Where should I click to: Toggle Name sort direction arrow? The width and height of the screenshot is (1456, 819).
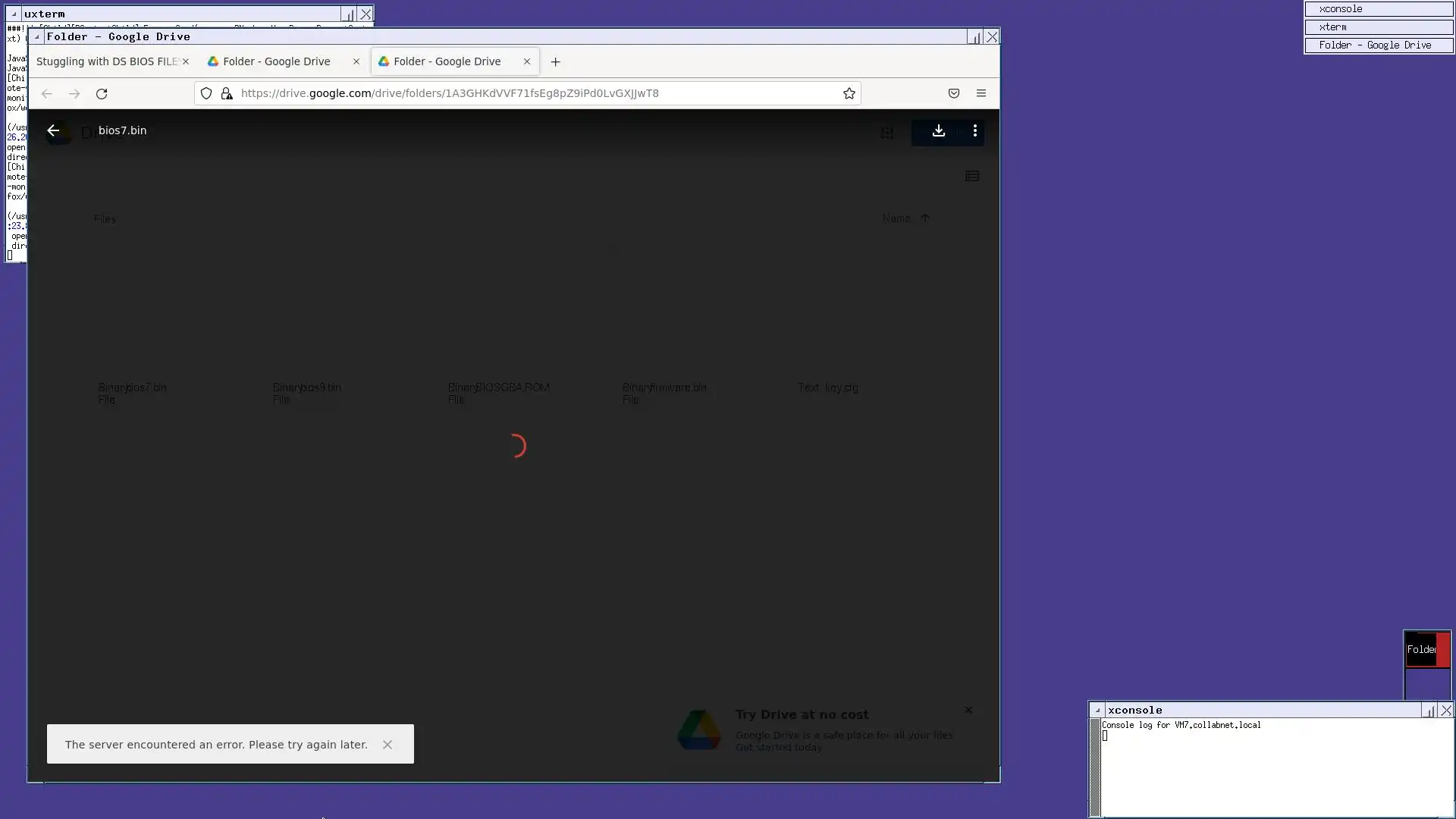[924, 218]
